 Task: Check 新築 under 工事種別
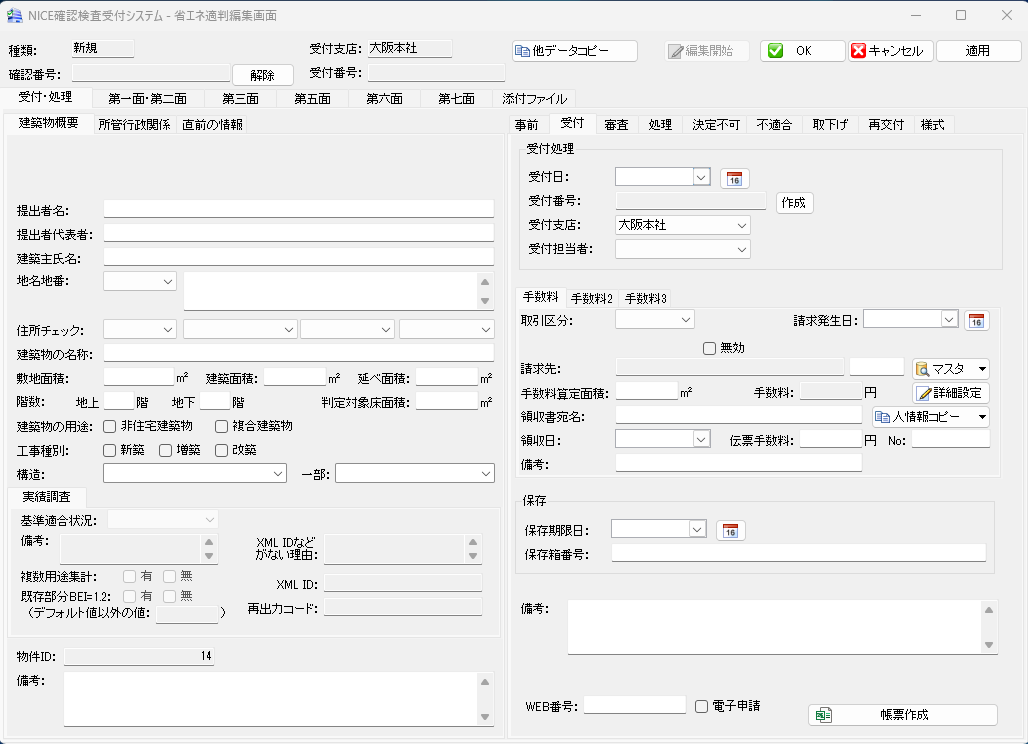109,450
